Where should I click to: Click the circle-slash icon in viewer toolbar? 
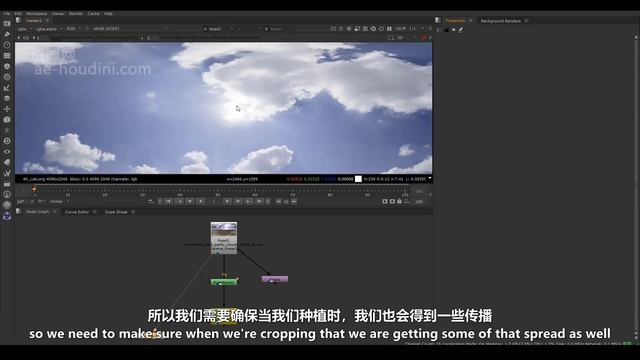[x=373, y=29]
